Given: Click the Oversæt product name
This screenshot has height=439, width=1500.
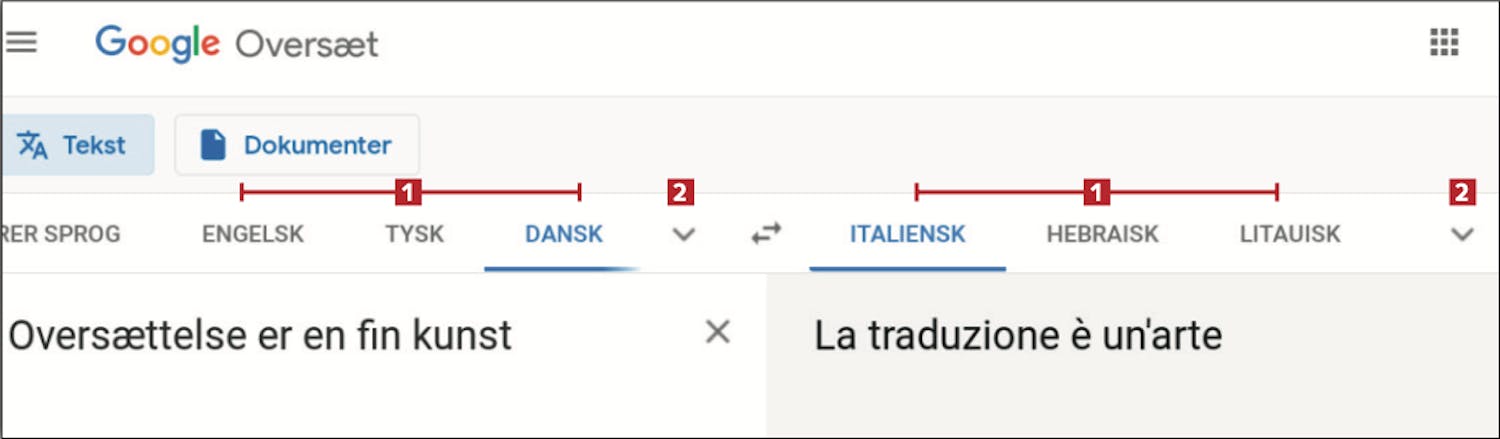Looking at the screenshot, I should tap(306, 45).
